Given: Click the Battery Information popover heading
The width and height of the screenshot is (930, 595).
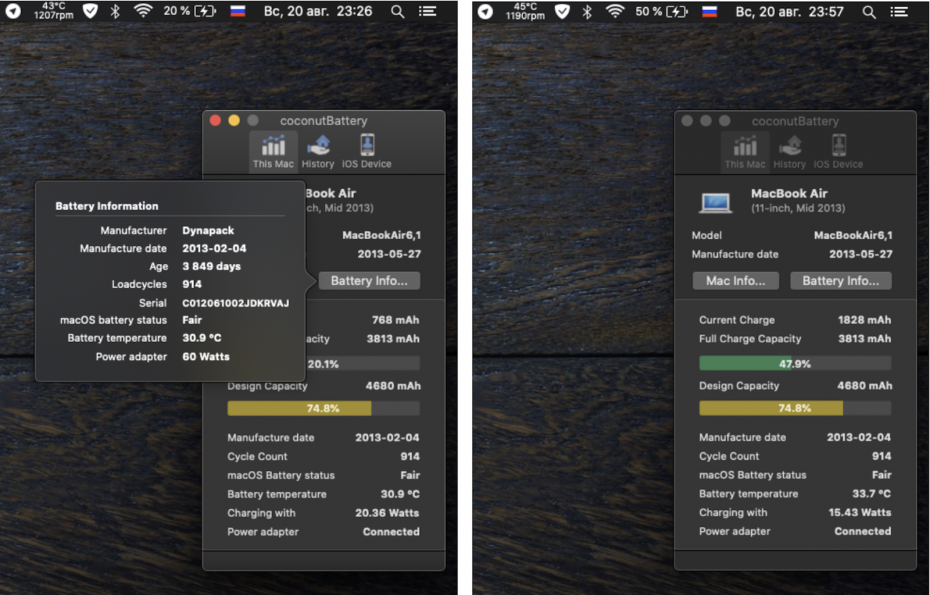Looking at the screenshot, I should click(x=107, y=206).
